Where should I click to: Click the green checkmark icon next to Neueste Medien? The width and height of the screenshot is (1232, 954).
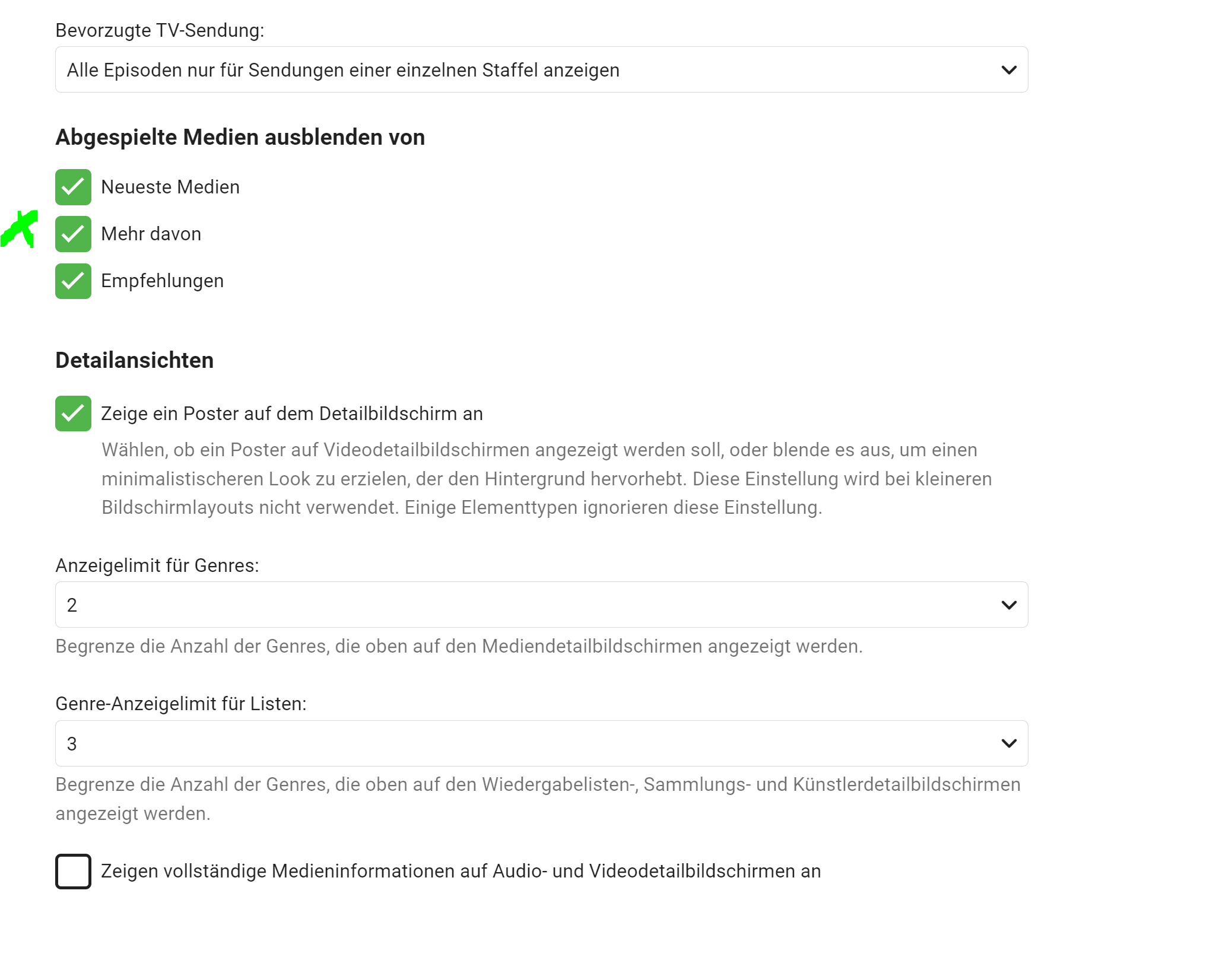[73, 187]
